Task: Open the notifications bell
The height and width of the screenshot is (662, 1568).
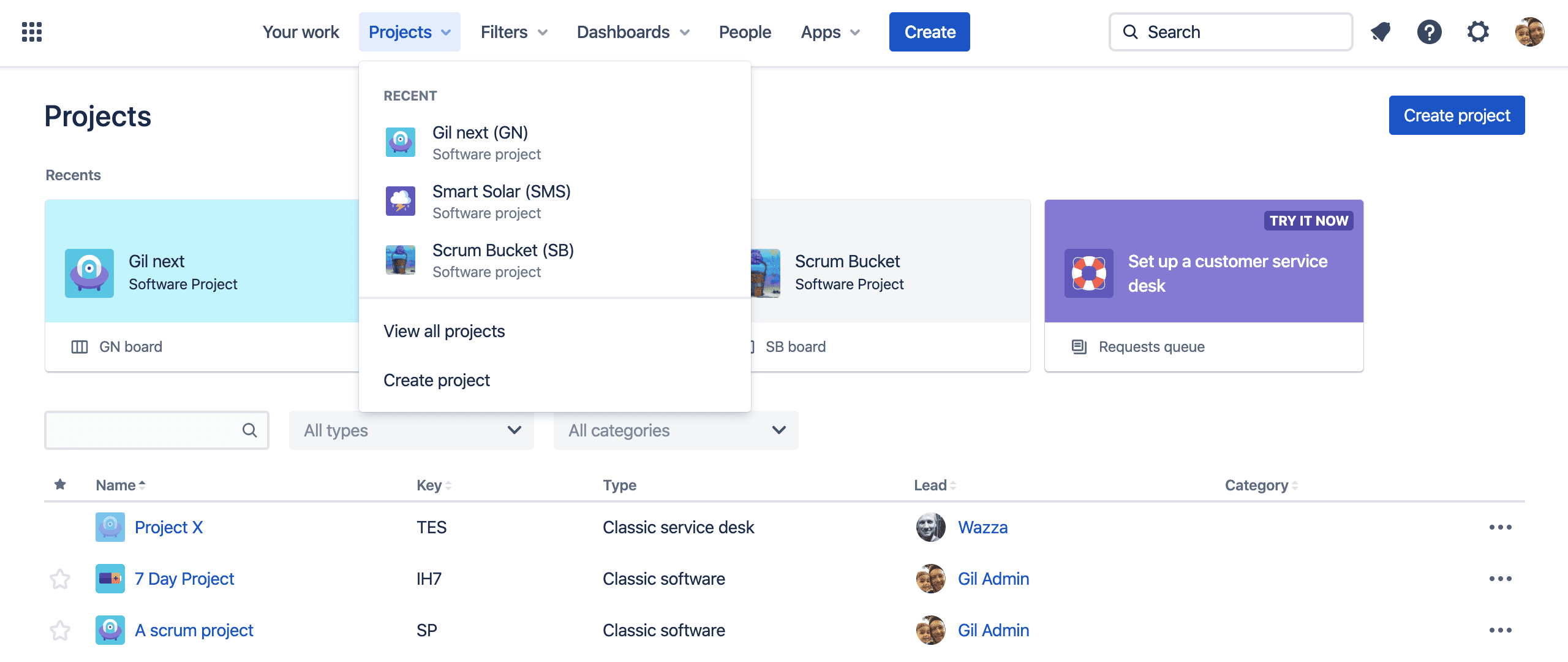Action: 1381,31
